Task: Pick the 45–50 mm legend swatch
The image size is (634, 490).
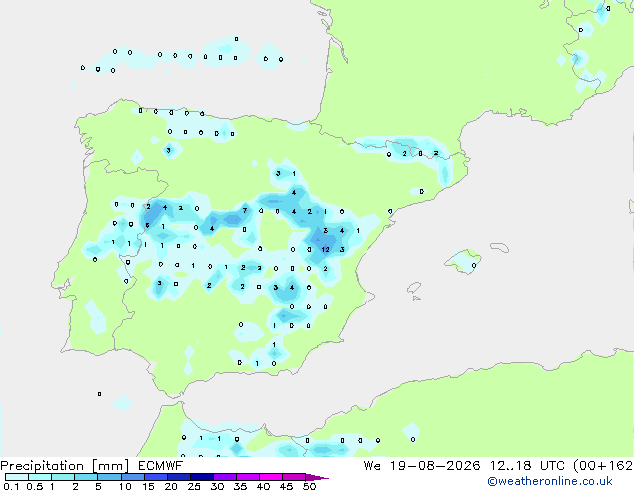Action: [294, 477]
